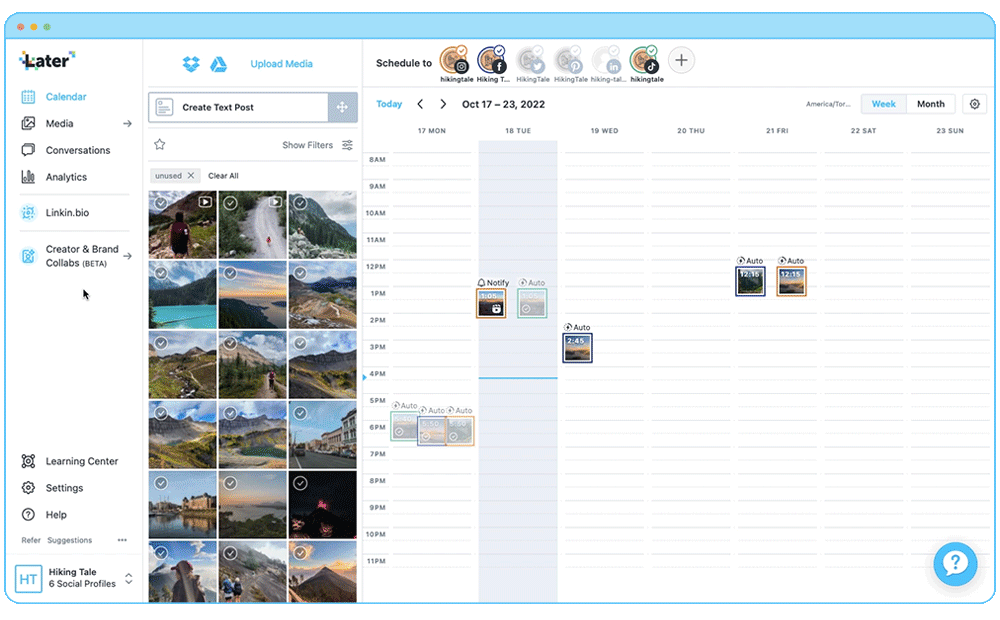This screenshot has width=1000, height=620.
Task: Open Linkin.bio from the sidebar
Action: click(67, 213)
